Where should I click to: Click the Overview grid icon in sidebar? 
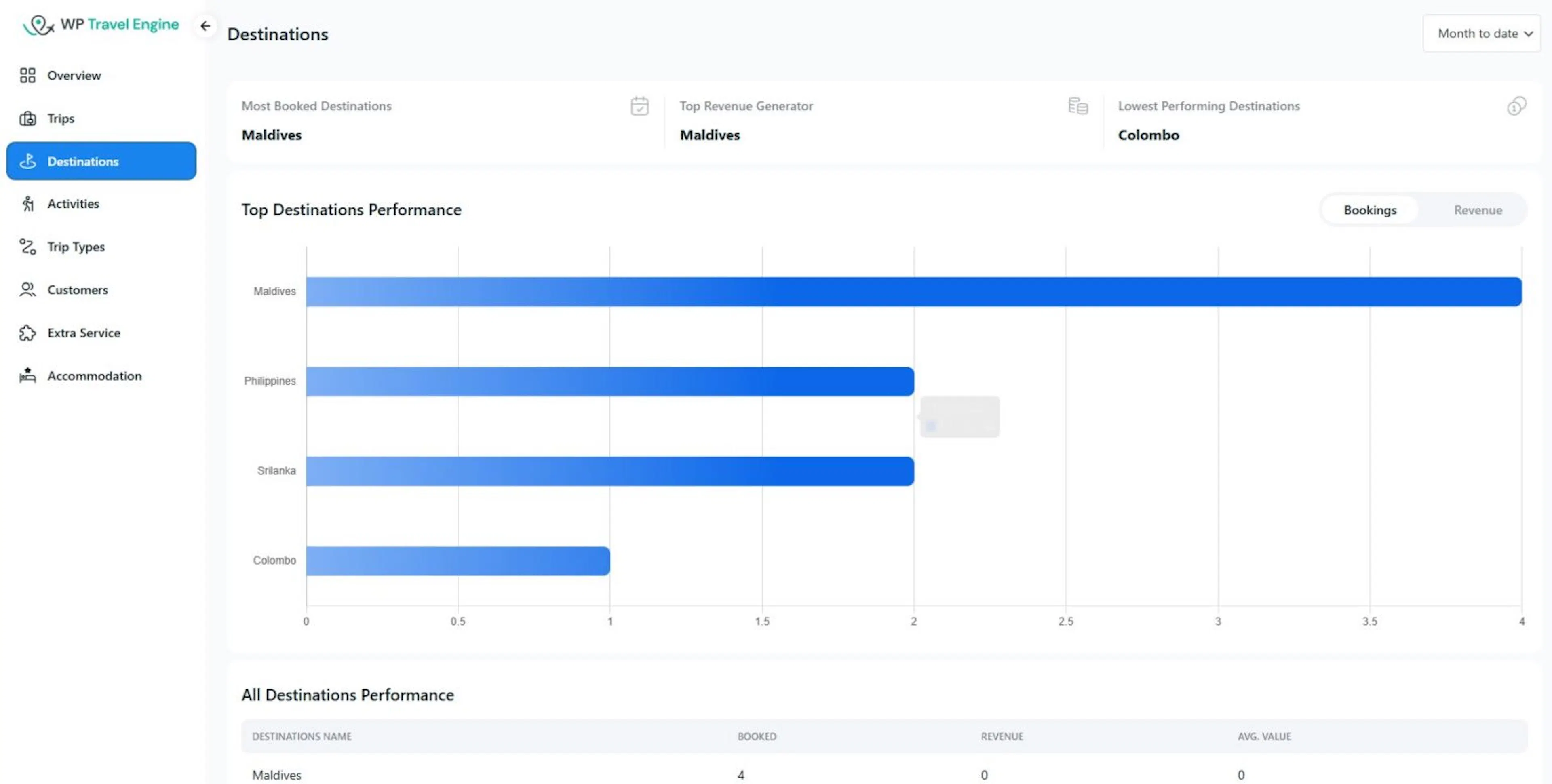[28, 75]
